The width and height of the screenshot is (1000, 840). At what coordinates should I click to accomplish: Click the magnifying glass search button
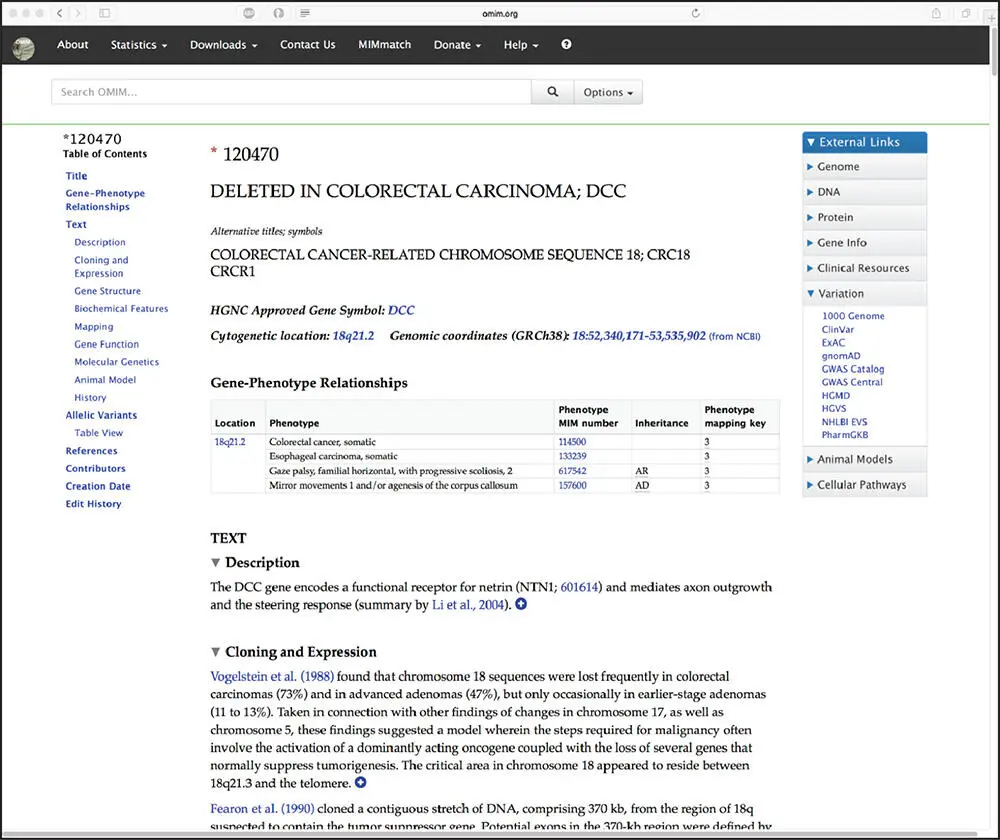(x=552, y=92)
